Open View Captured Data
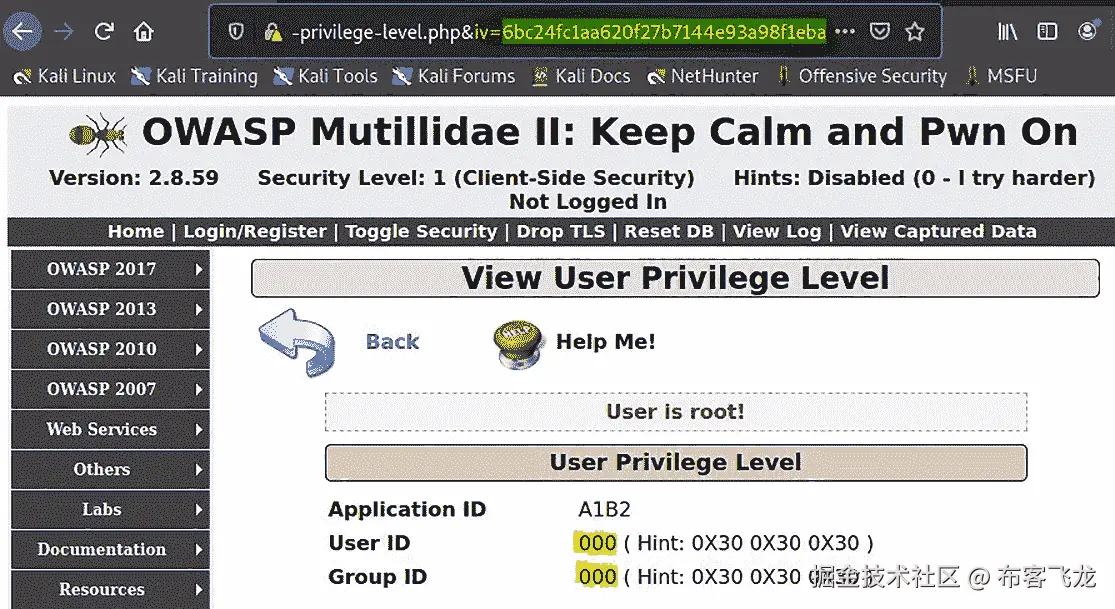Image resolution: width=1115 pixels, height=609 pixels. pyautogui.click(x=938, y=231)
